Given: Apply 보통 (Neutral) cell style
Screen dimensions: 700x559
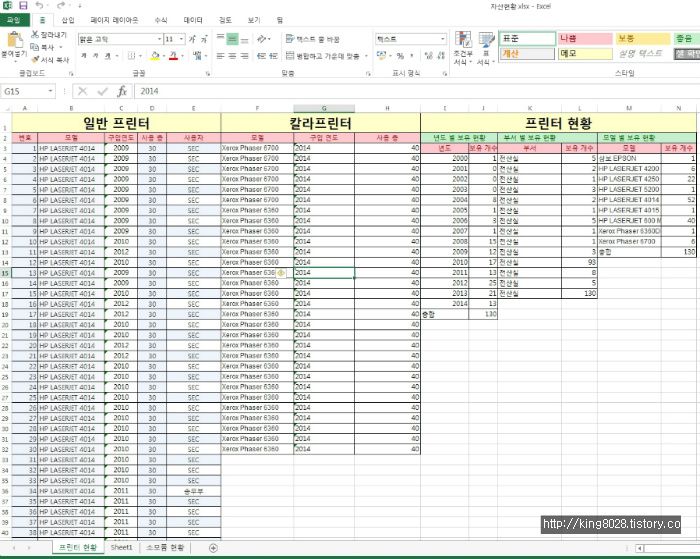Looking at the screenshot, I should [x=642, y=39].
